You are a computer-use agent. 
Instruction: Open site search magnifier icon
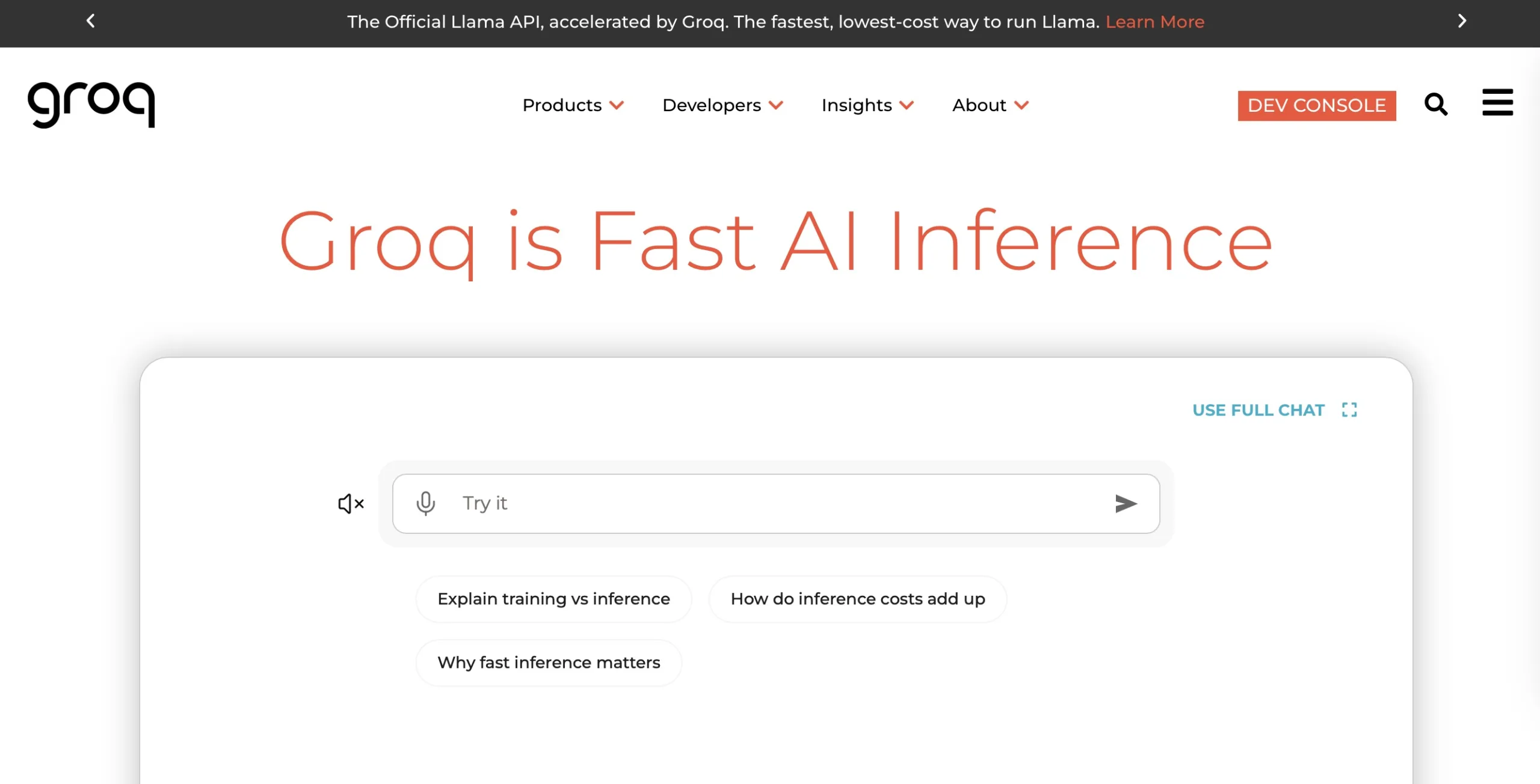[x=1436, y=105]
